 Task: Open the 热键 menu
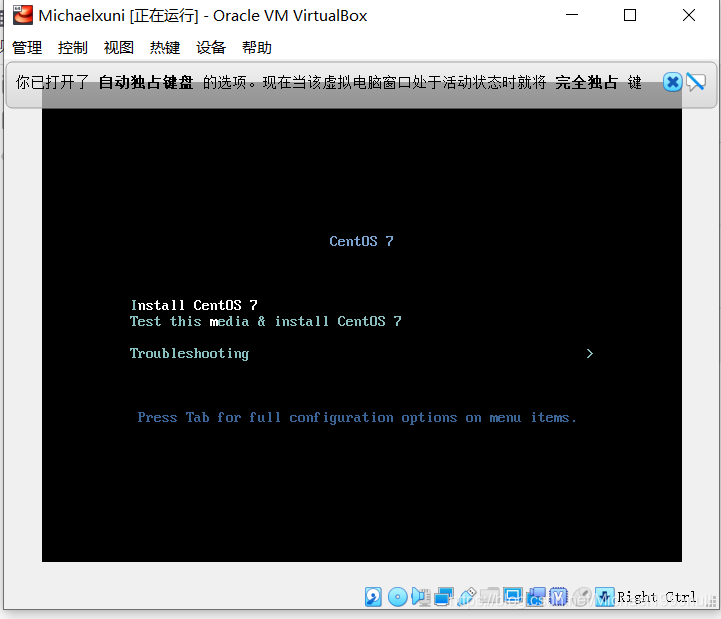[x=165, y=47]
